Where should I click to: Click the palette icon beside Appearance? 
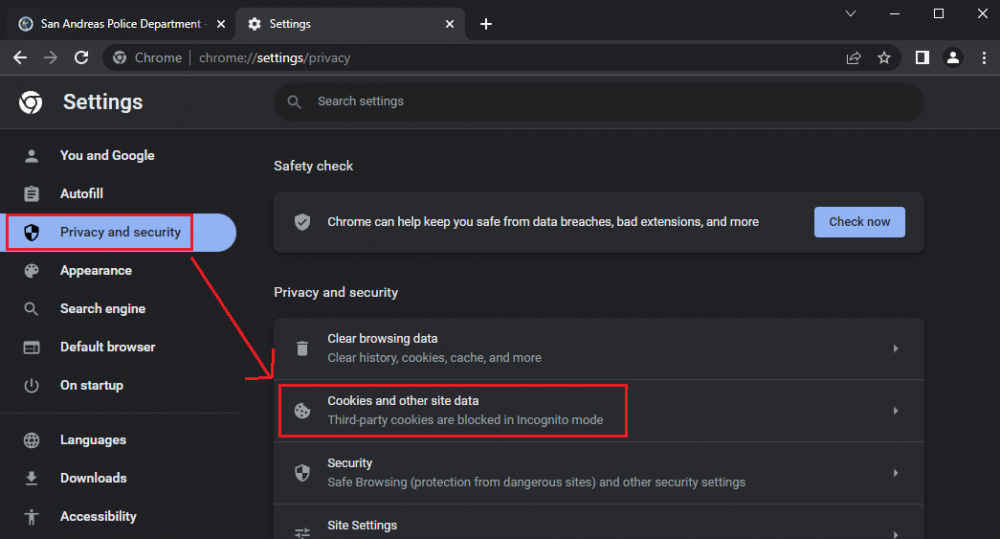click(x=31, y=270)
